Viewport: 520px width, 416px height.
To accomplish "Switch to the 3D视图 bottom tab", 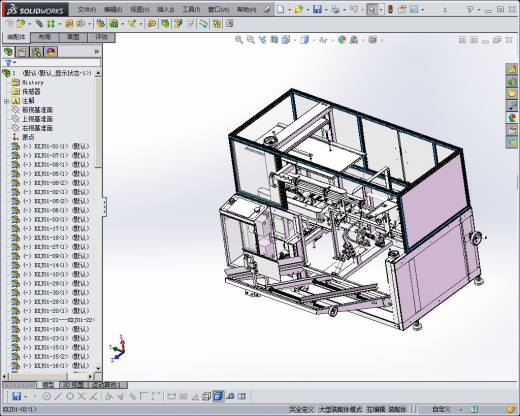I will [74, 385].
